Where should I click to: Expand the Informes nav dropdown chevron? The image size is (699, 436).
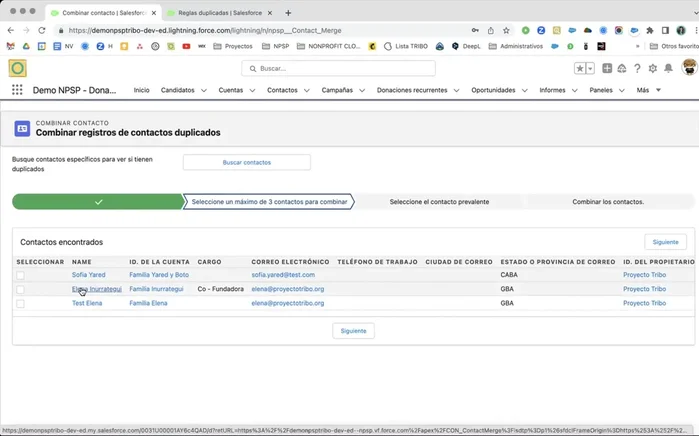coord(575,90)
